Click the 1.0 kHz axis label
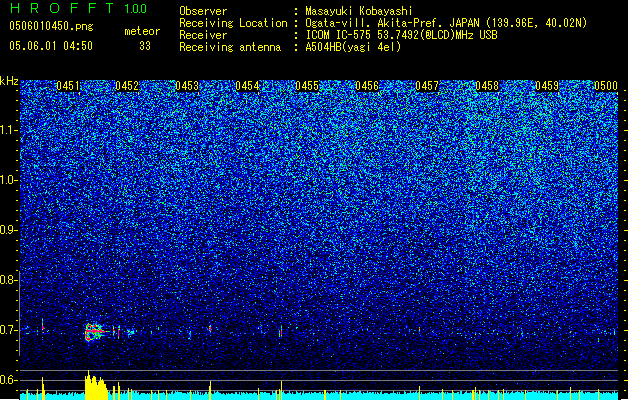This screenshot has width=629, height=400. pyautogui.click(x=8, y=180)
